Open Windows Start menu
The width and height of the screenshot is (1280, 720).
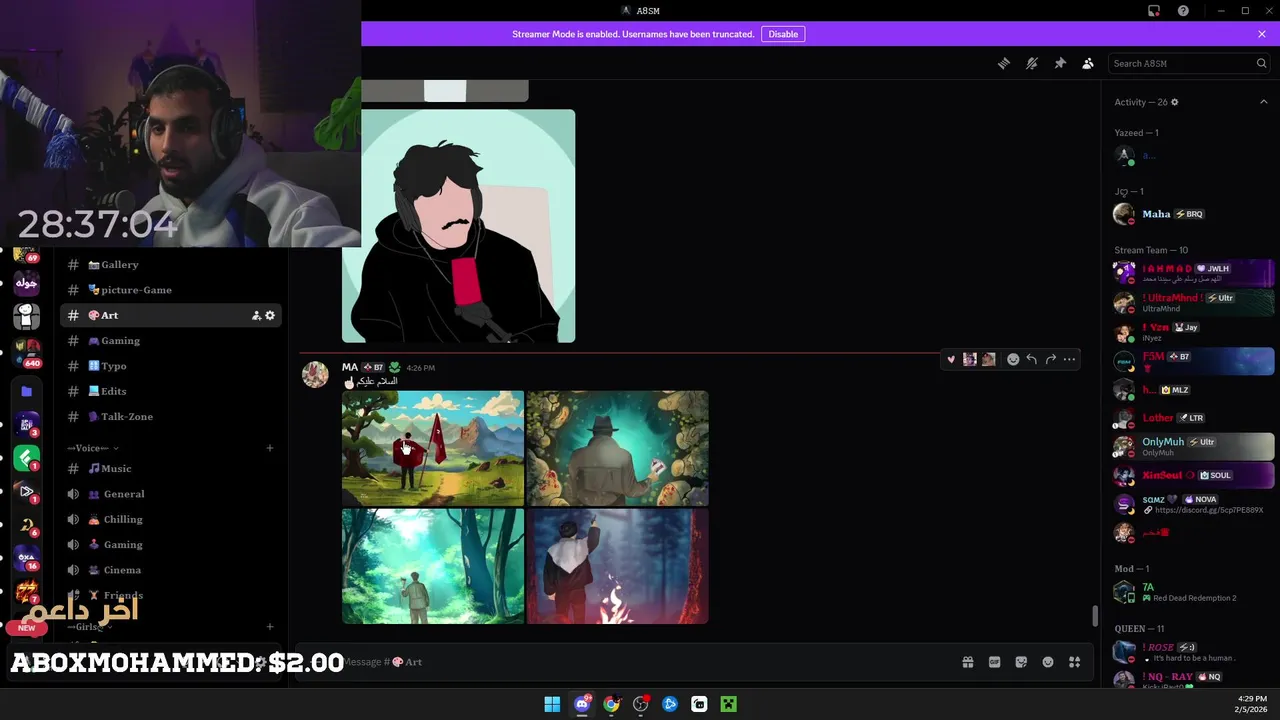(552, 704)
